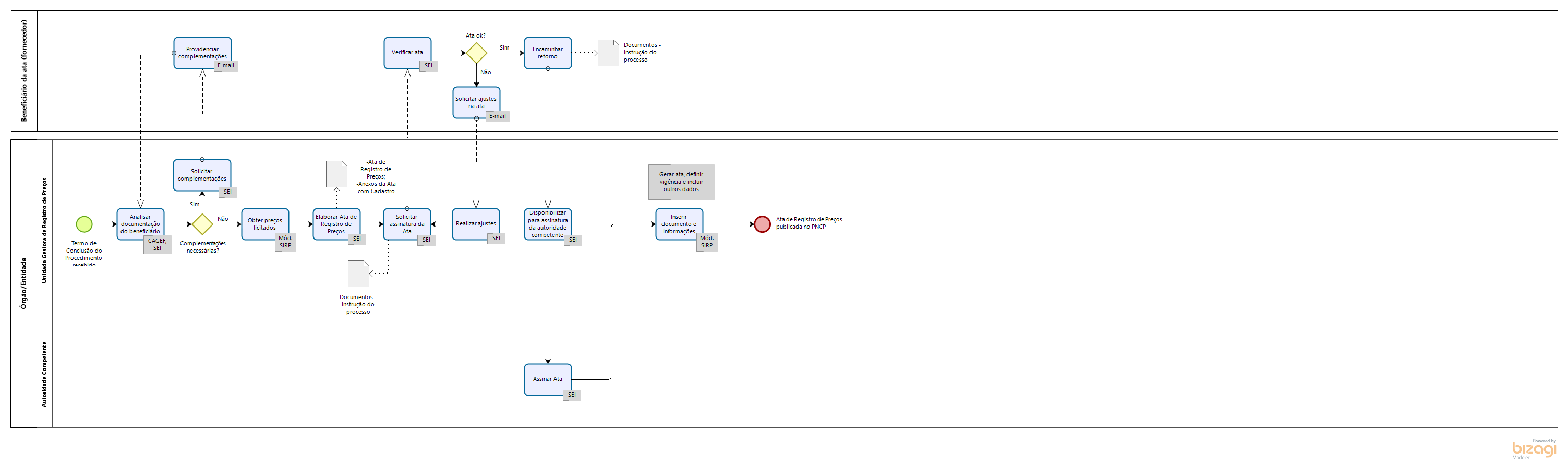Select the 'Complementações necessárias?' gateway diamond
Image resolution: width=1568 pixels, height=476 pixels.
(x=202, y=224)
